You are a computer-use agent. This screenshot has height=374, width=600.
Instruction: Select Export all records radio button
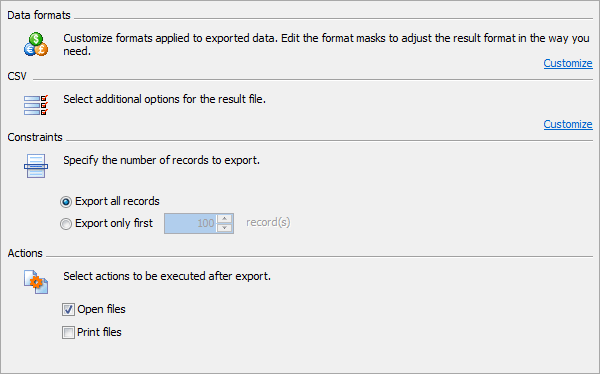66,202
